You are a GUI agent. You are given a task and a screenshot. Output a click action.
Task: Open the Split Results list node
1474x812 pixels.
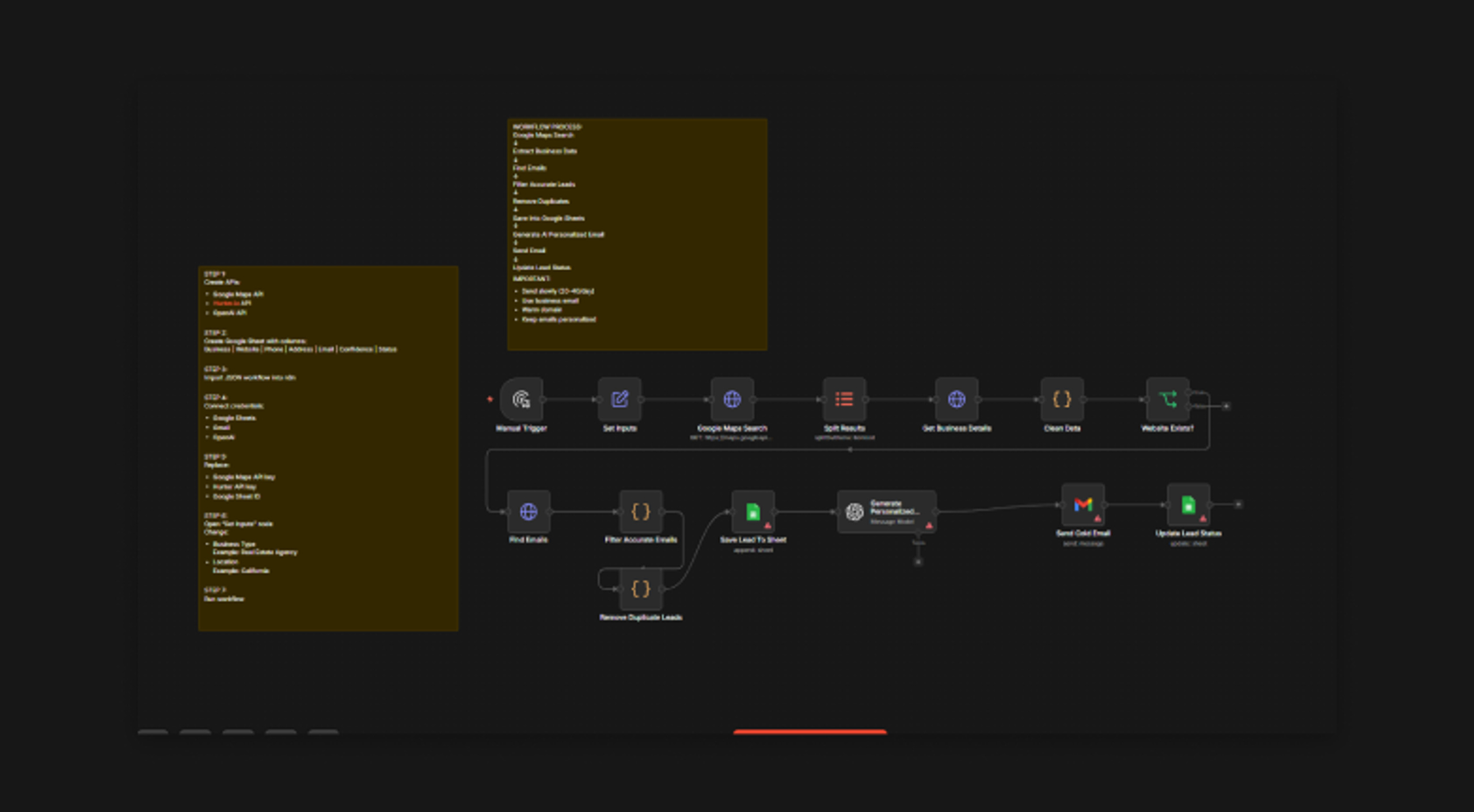click(844, 399)
